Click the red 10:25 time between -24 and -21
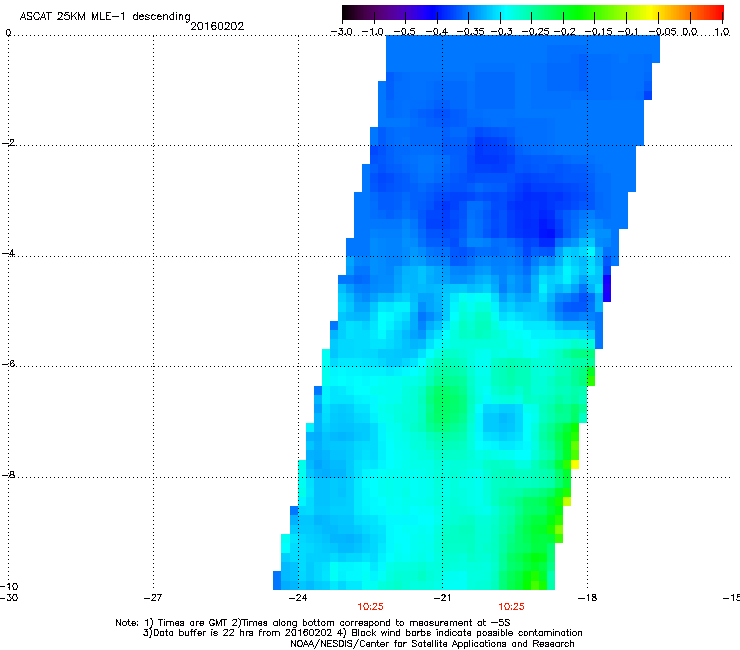The width and height of the screenshot is (740, 650). (370, 607)
